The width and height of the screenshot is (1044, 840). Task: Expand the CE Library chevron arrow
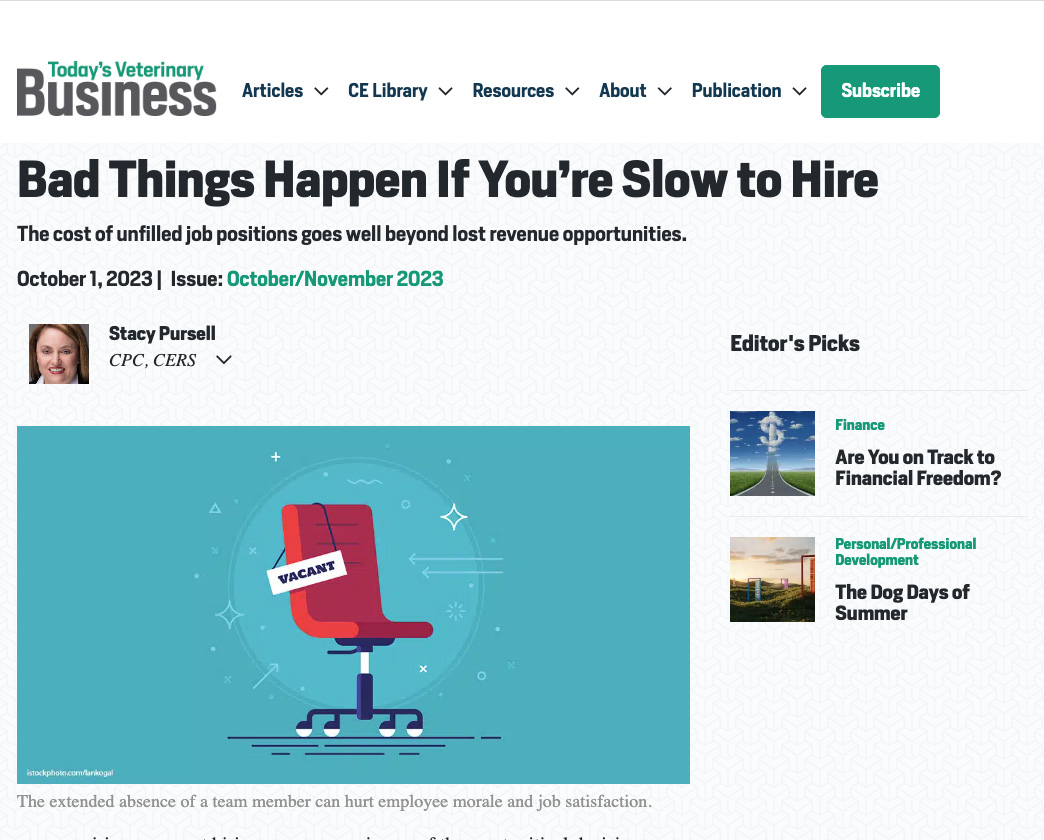445,91
